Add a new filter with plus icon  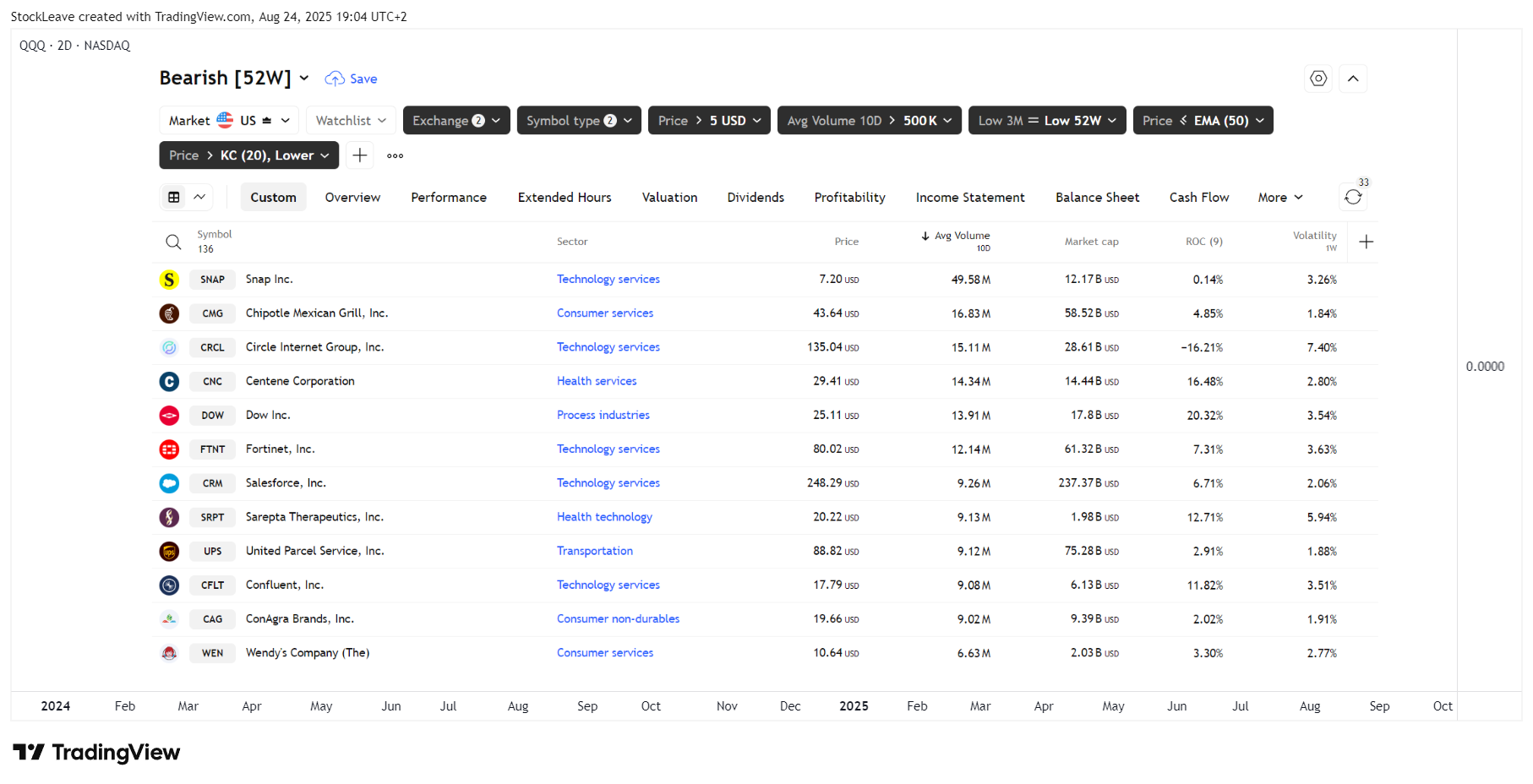360,155
